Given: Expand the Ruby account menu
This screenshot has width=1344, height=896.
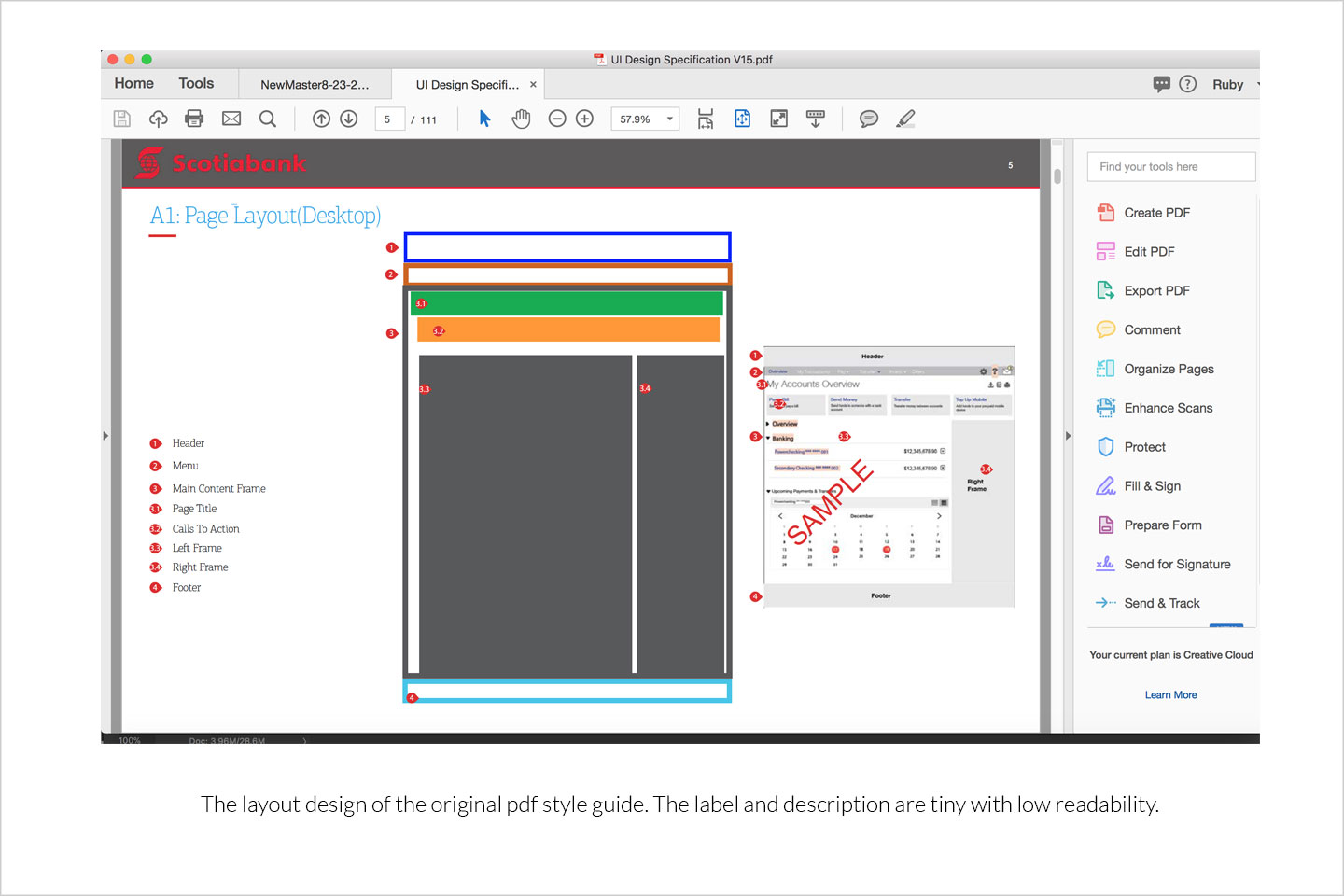Looking at the screenshot, I should pos(1232,84).
